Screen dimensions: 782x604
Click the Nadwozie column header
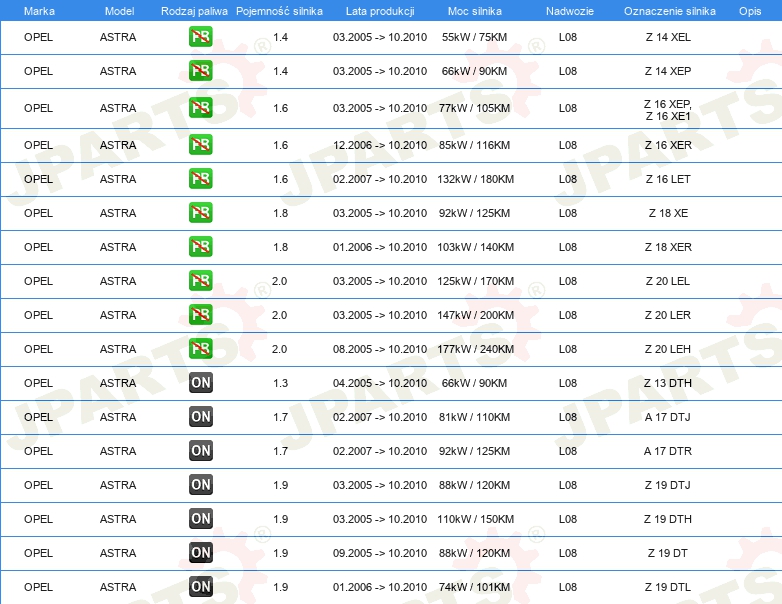coord(570,11)
